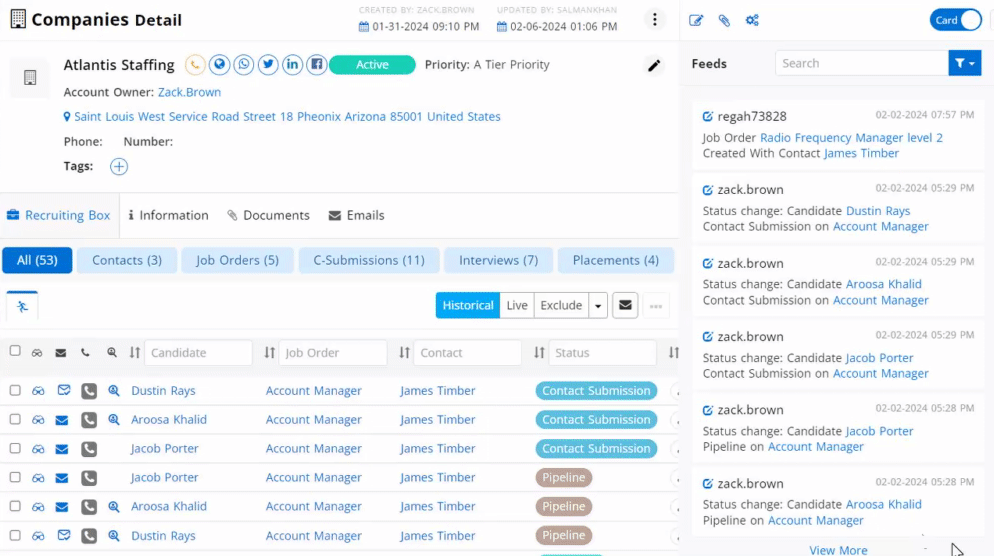The image size is (994, 556).
Task: Click the map pin address icon
Action: click(x=67, y=117)
